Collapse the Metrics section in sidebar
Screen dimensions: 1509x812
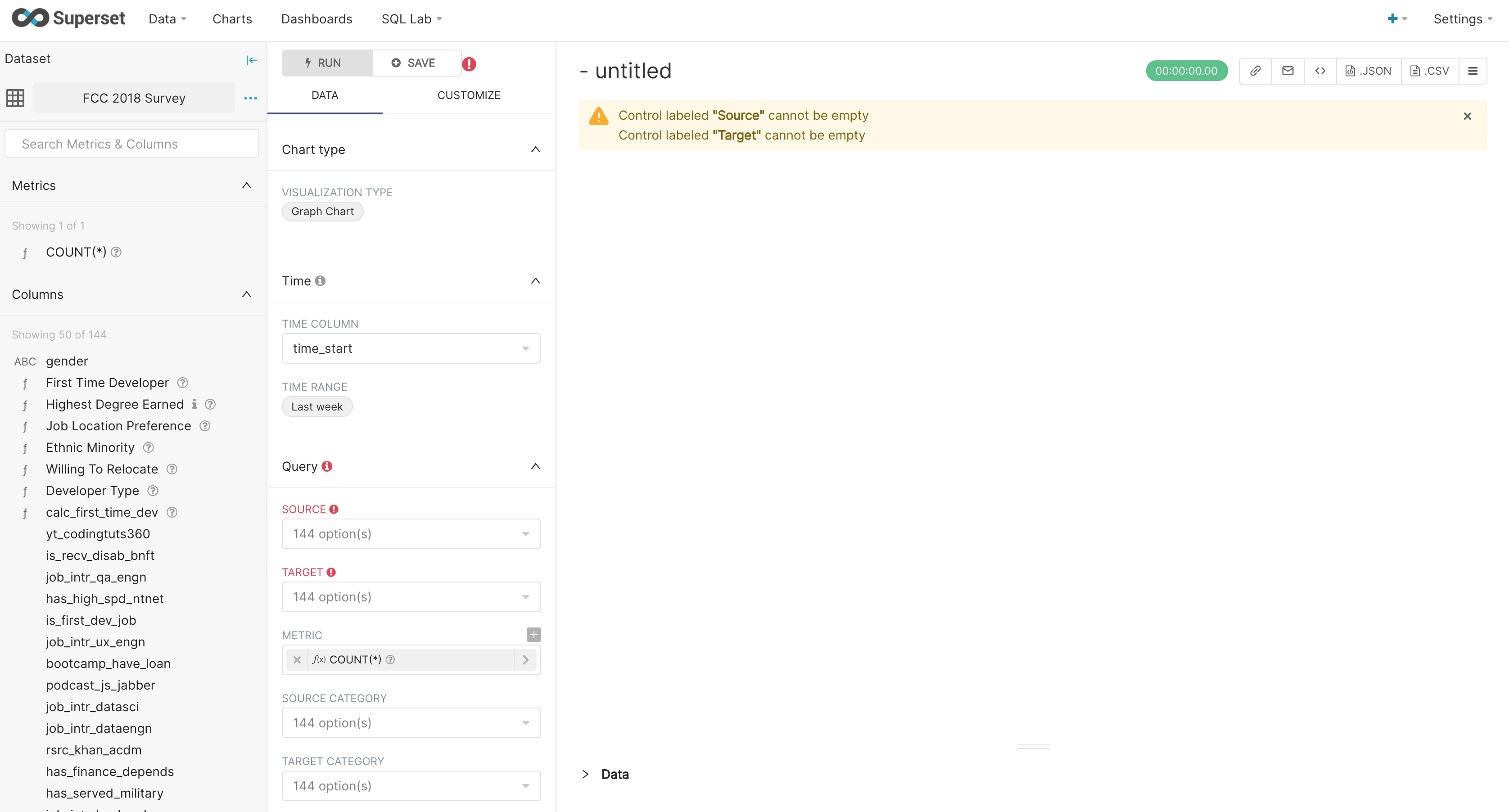click(247, 185)
